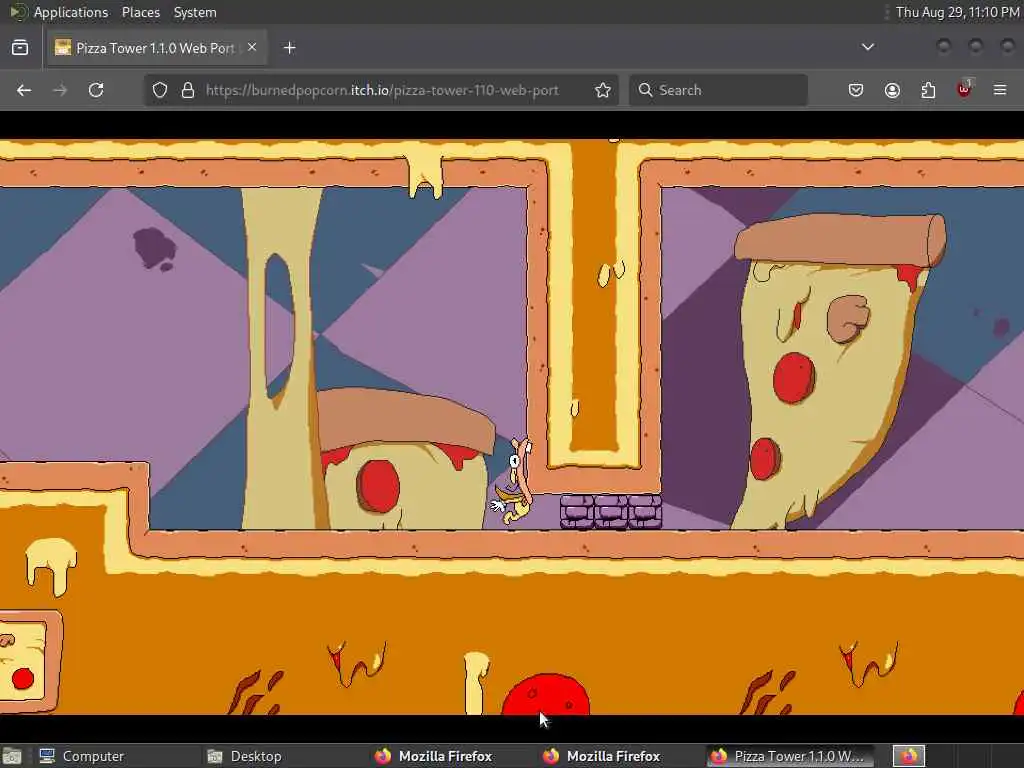Click the Firefox workspace switcher thumbnail
Image resolution: width=1024 pixels, height=768 pixels.
pyautogui.click(x=909, y=756)
